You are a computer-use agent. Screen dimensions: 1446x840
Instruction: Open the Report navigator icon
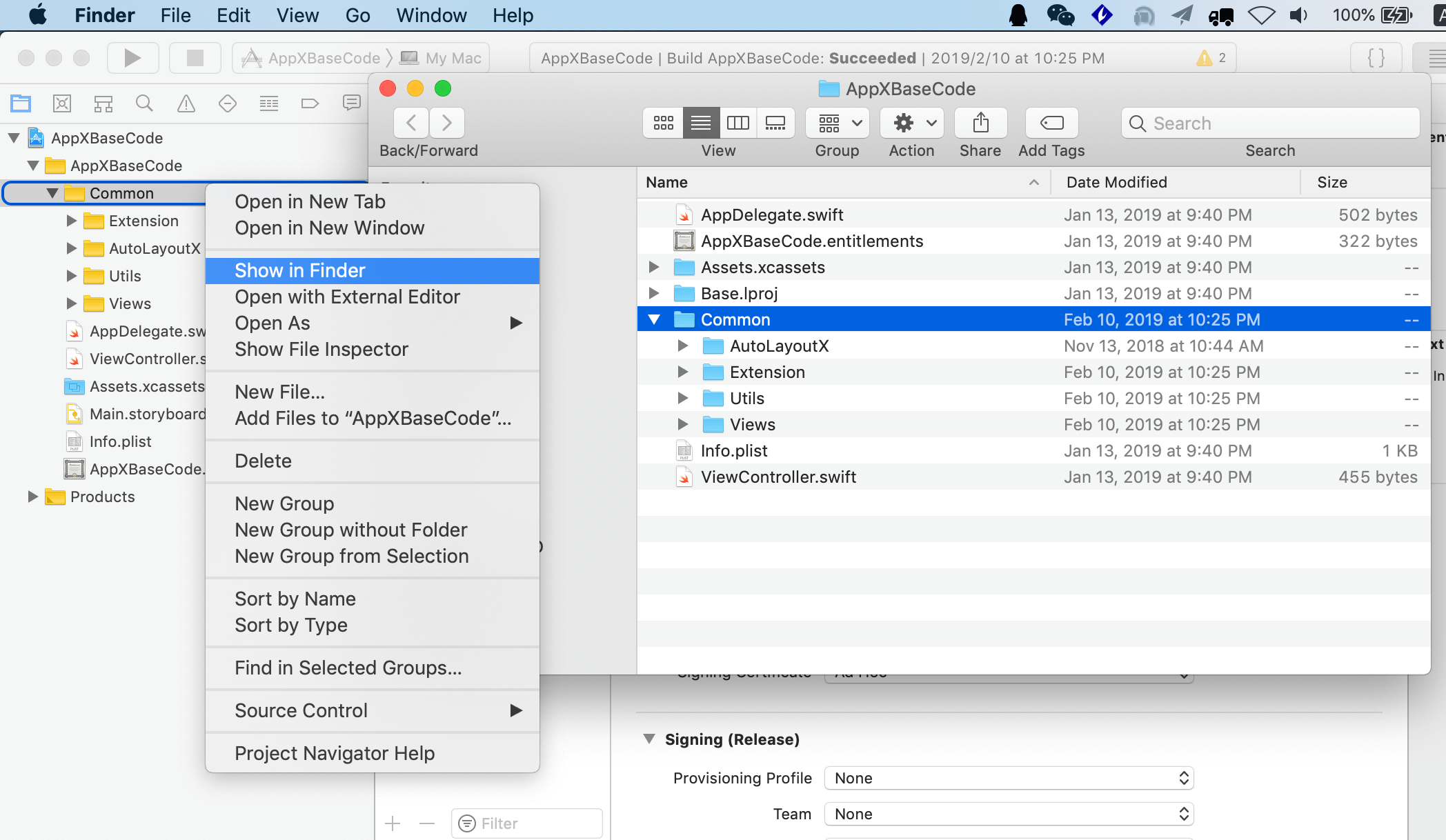click(352, 103)
